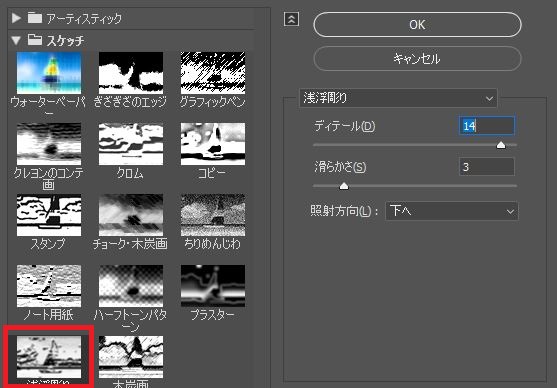557x388 pixels.
Task: Select the ウォーターペーパー filter thumbnail
Action: 49,73
